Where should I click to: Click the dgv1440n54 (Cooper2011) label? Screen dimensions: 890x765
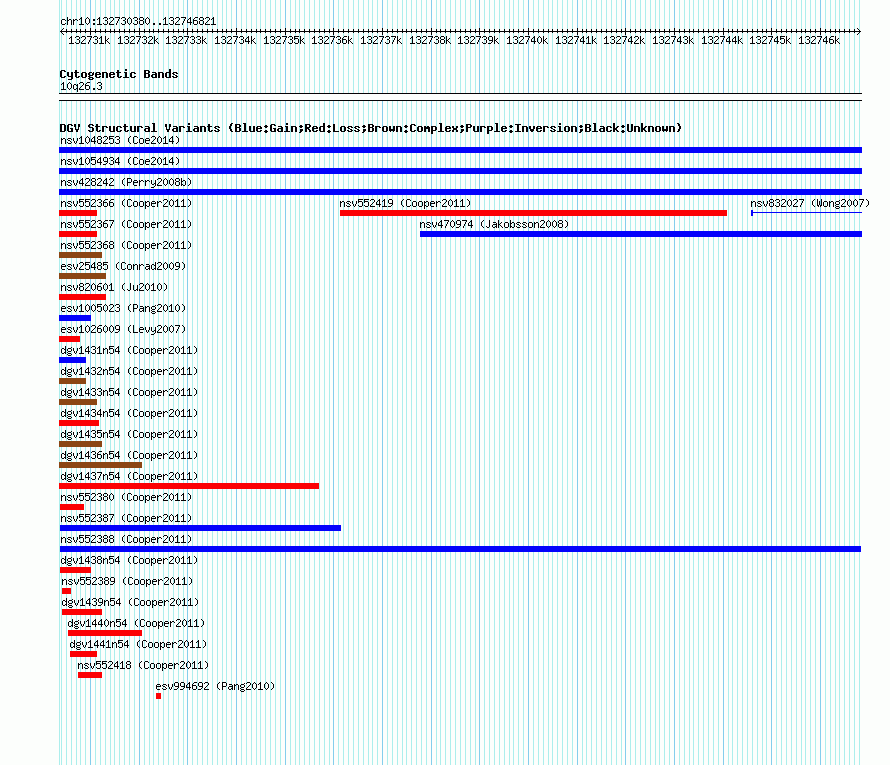coord(136,623)
